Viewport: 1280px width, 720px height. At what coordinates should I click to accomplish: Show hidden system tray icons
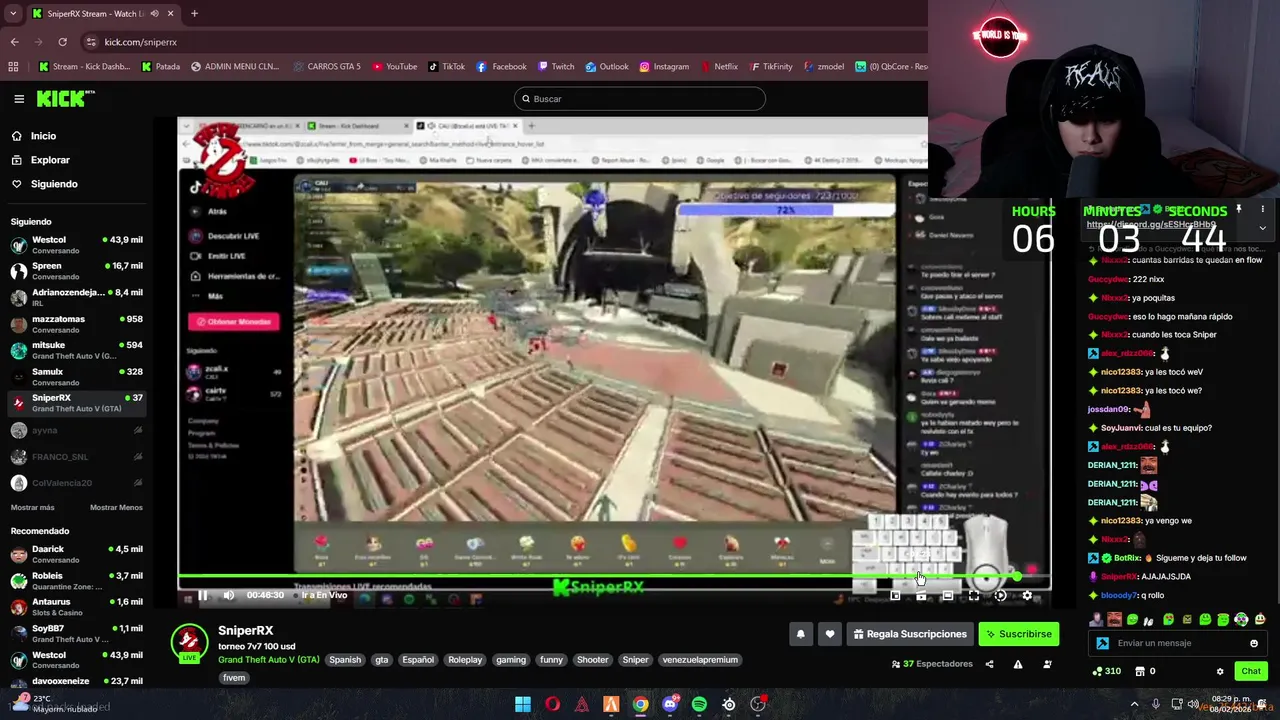pyautogui.click(x=1134, y=705)
